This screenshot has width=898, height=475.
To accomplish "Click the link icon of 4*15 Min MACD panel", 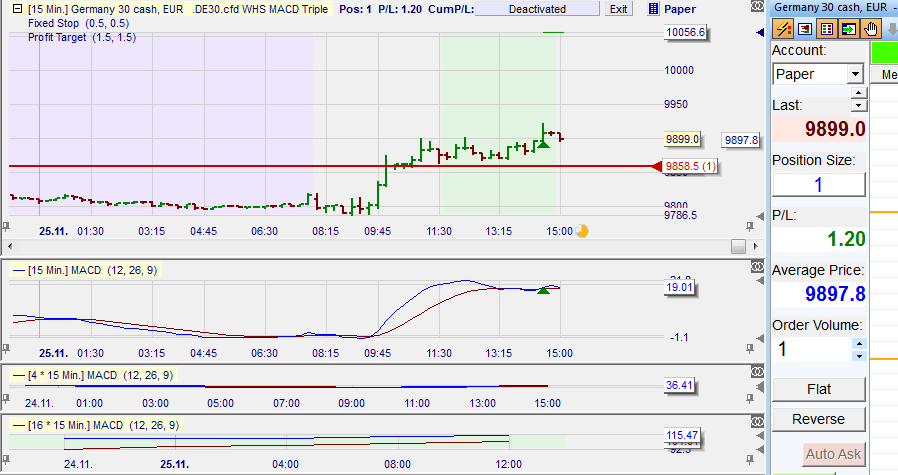I will (757, 372).
